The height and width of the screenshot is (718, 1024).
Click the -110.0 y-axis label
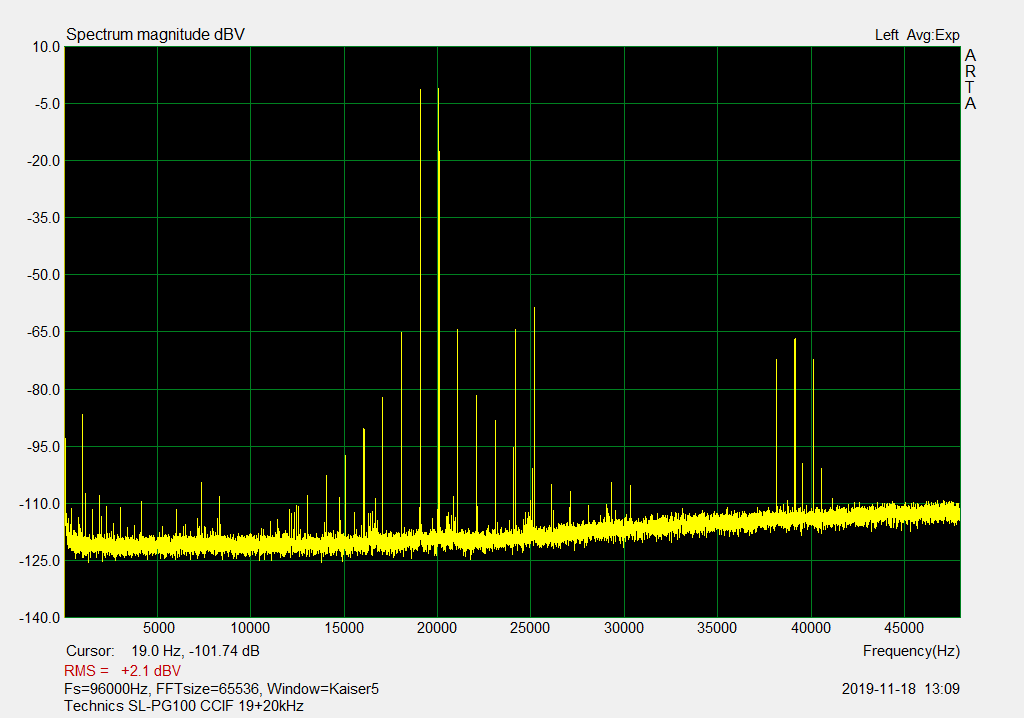coord(40,504)
